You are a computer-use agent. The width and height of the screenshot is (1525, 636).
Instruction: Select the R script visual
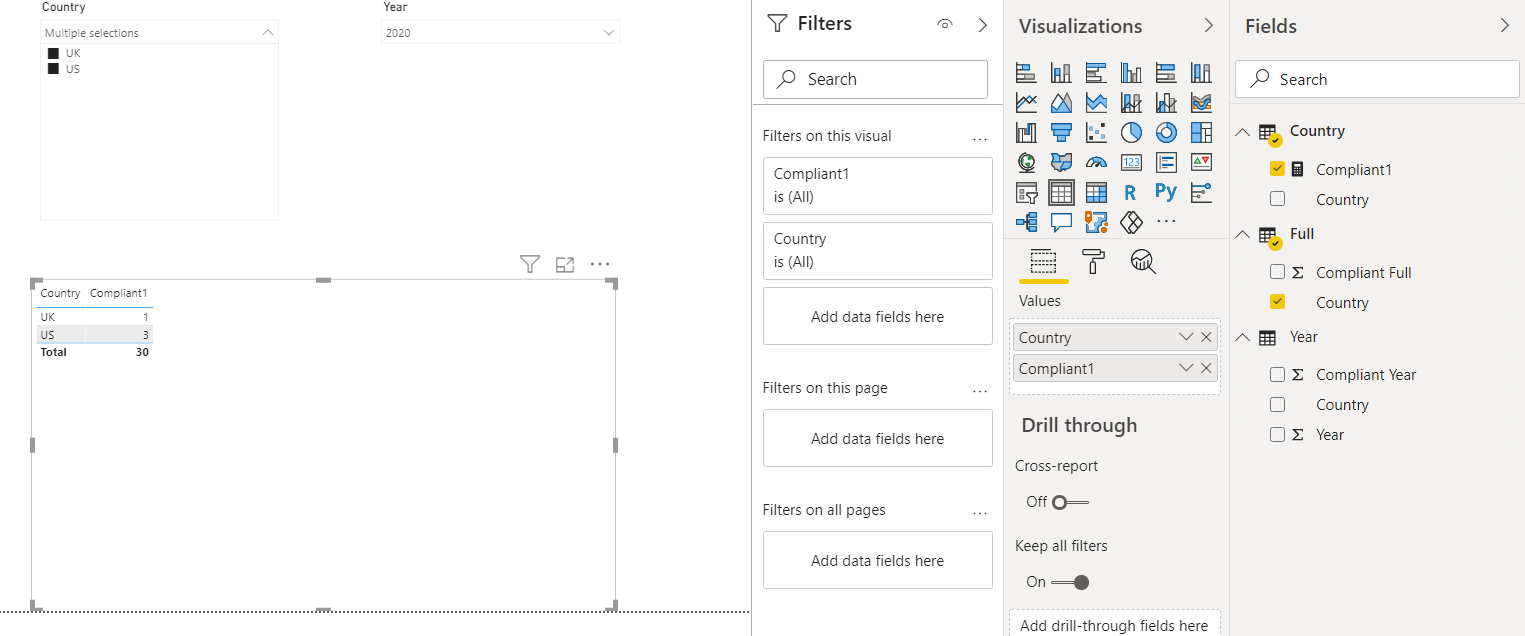1131,192
